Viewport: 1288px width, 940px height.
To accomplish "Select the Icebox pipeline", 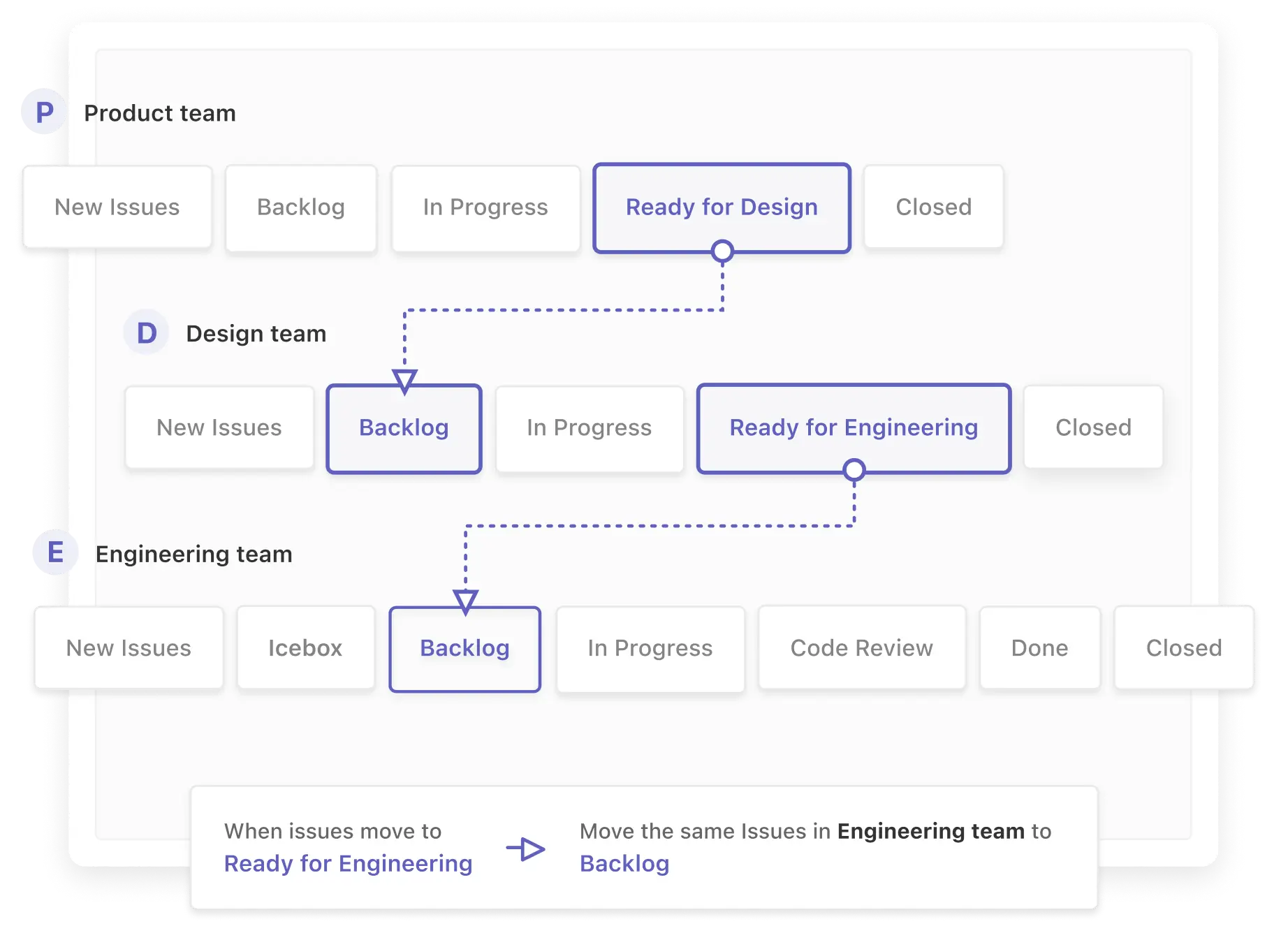I will coord(305,648).
